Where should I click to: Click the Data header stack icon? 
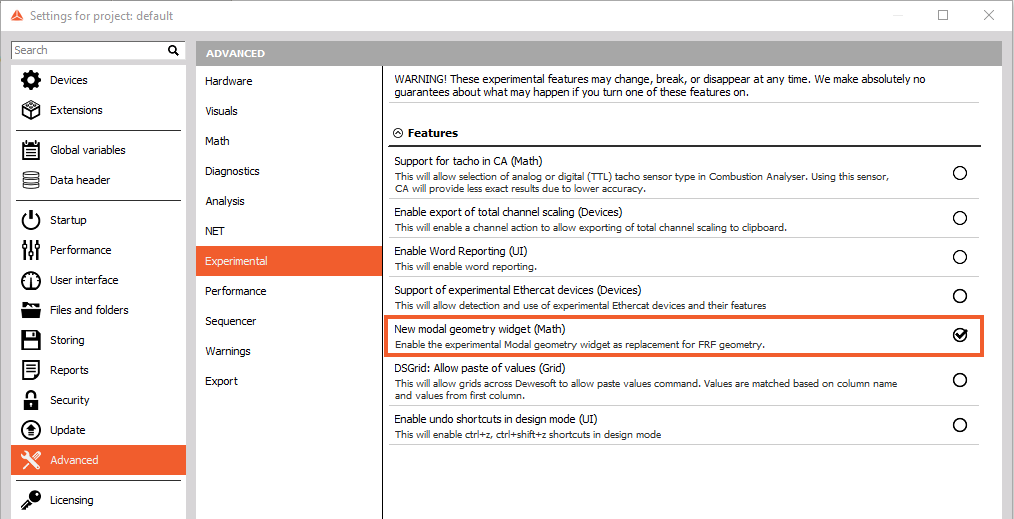30,180
